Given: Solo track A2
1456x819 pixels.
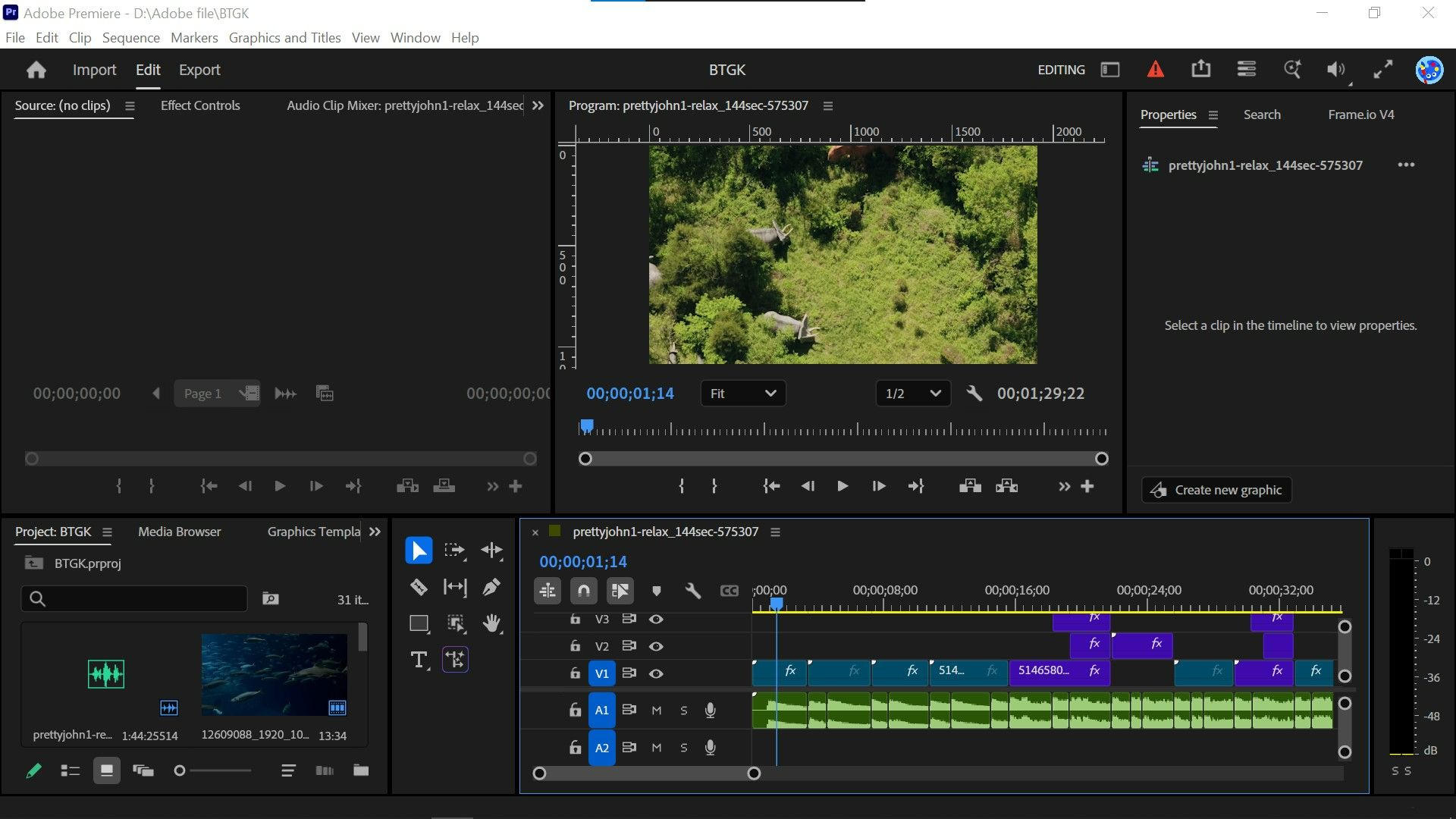Looking at the screenshot, I should (684, 748).
